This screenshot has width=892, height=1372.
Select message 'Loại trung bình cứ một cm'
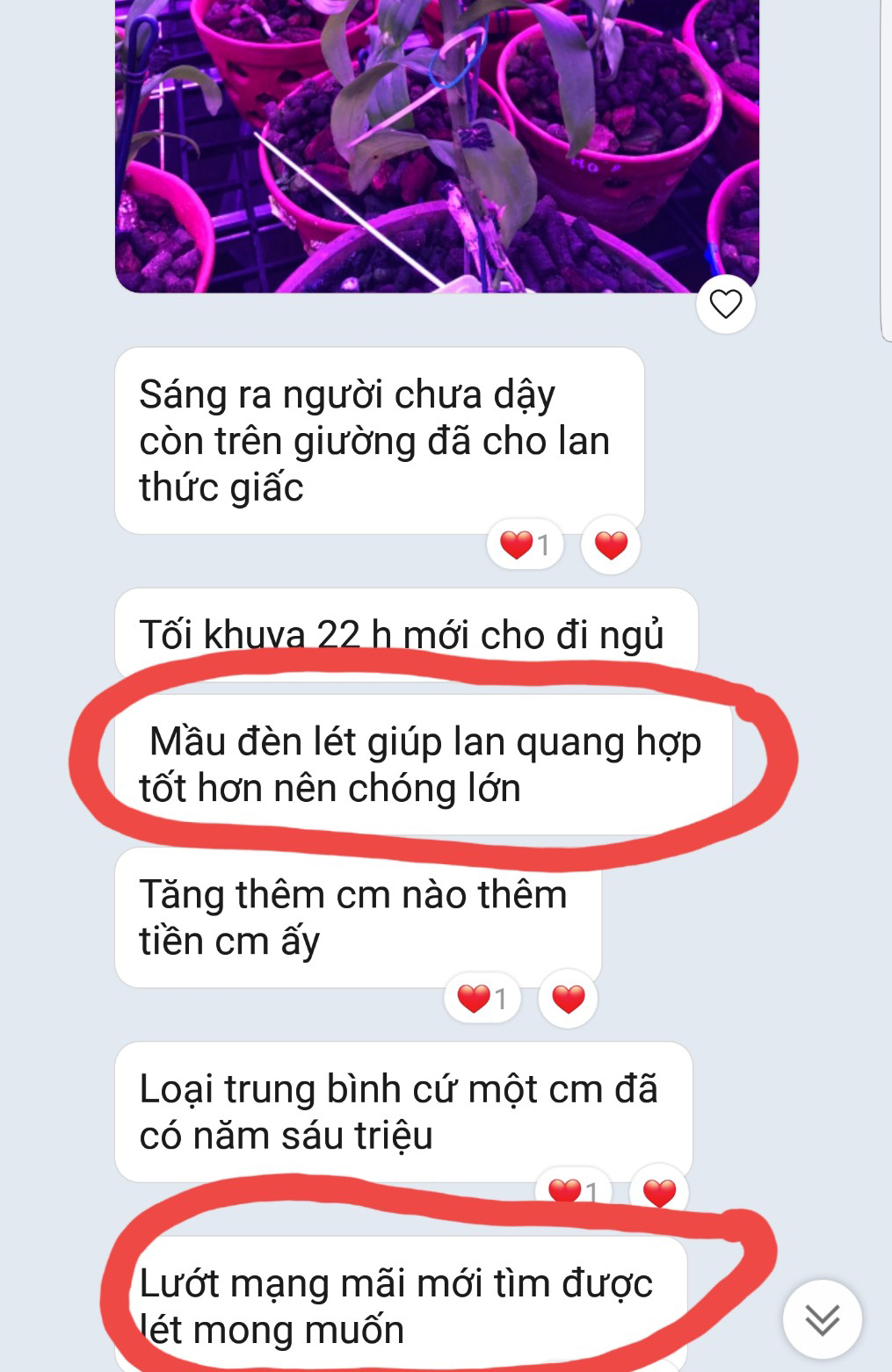coord(403,1112)
